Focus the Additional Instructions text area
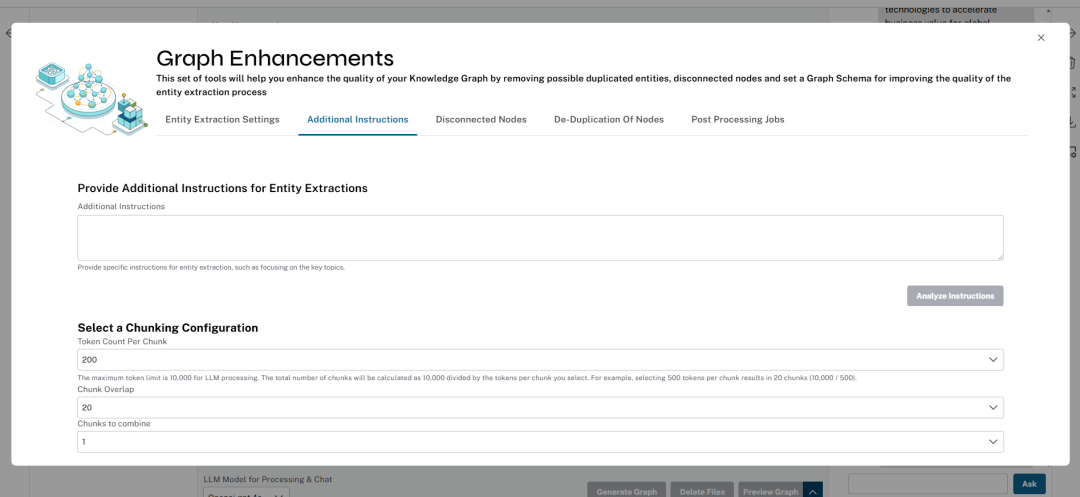1080x497 pixels. [540, 237]
